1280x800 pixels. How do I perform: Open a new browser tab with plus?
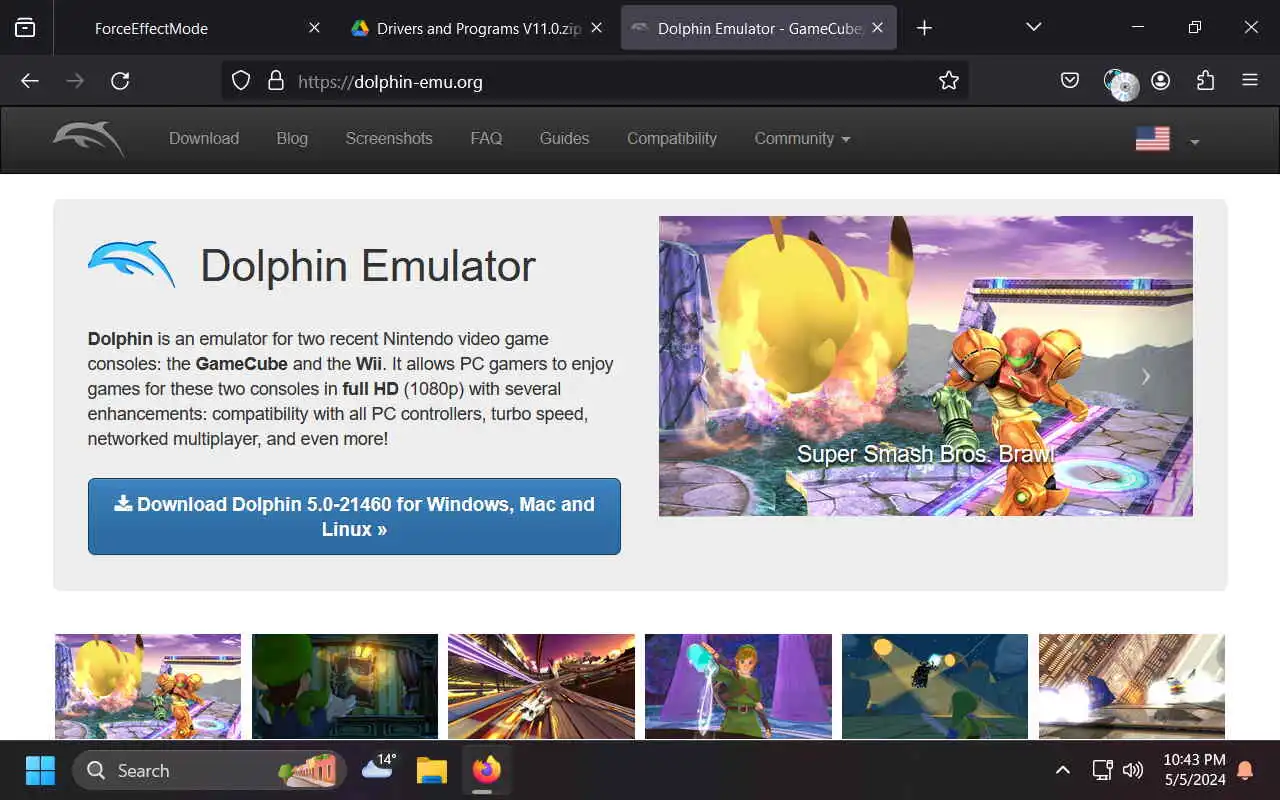pyautogui.click(x=924, y=28)
